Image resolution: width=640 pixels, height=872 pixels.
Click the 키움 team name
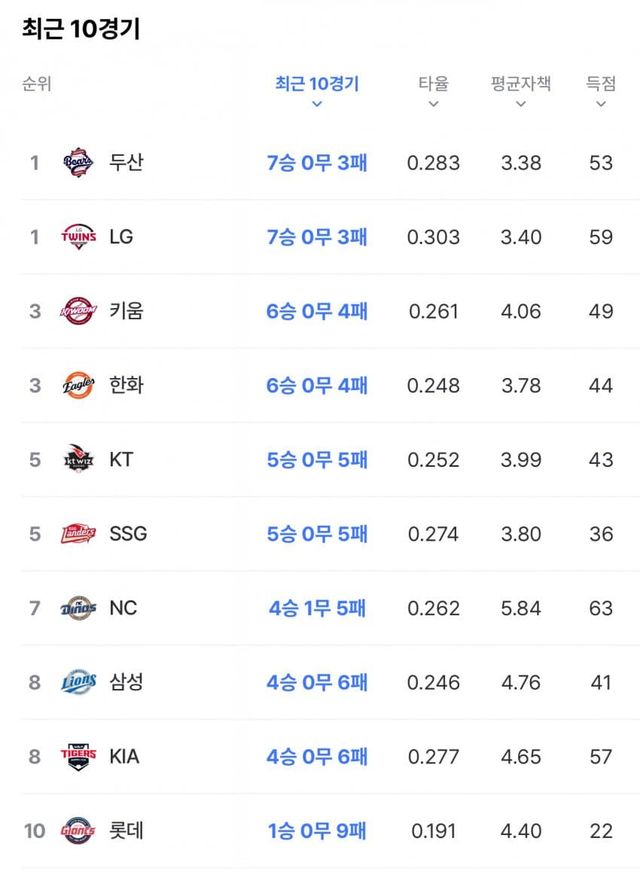(x=126, y=311)
